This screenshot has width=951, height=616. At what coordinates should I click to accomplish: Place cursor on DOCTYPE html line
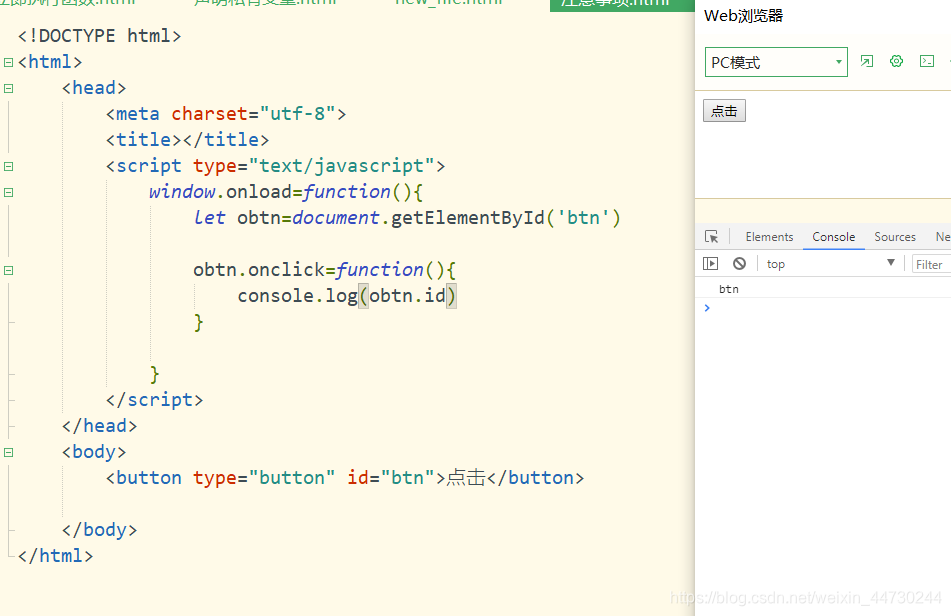pyautogui.click(x=99, y=36)
